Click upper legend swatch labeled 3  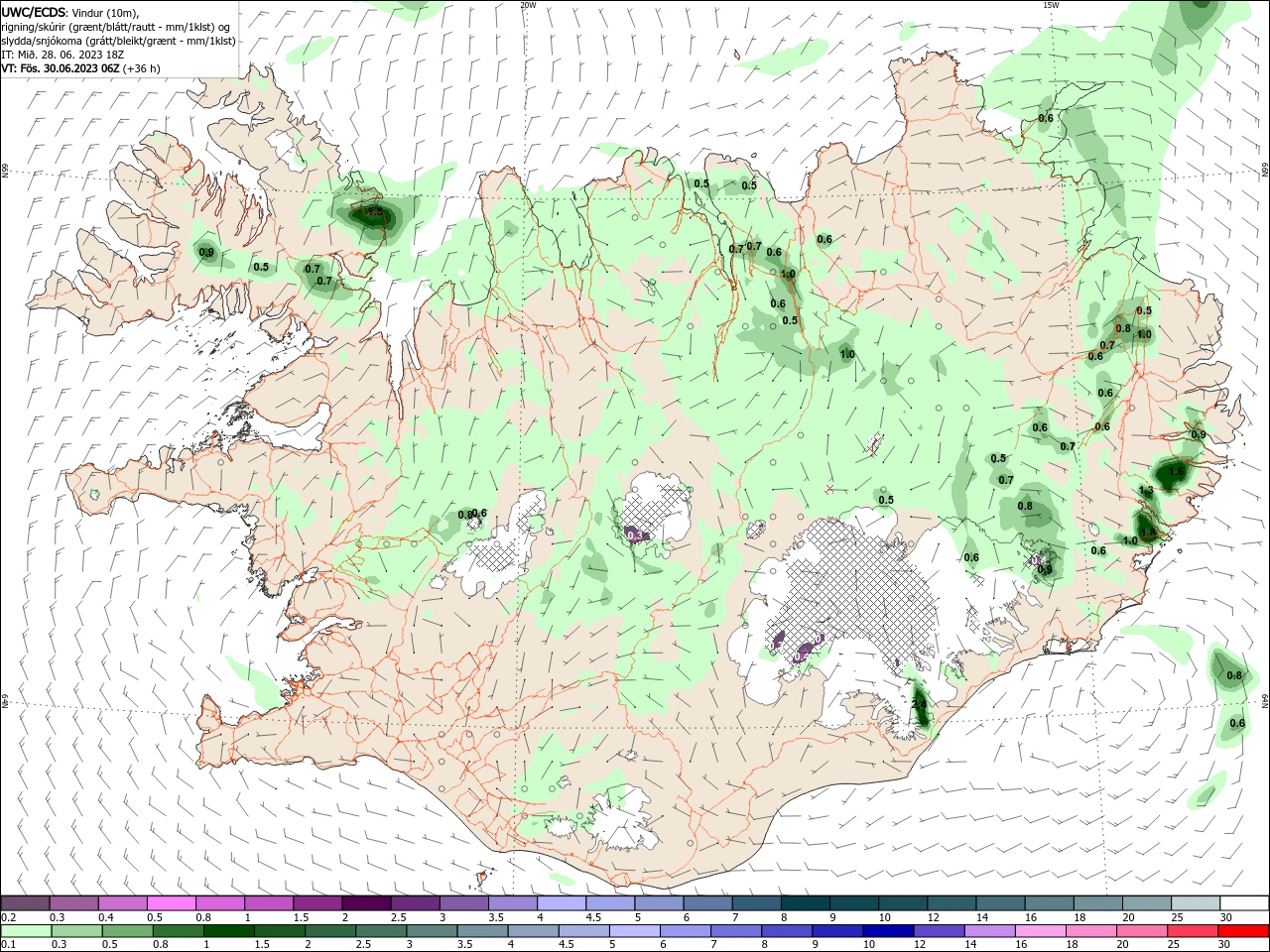[463, 903]
